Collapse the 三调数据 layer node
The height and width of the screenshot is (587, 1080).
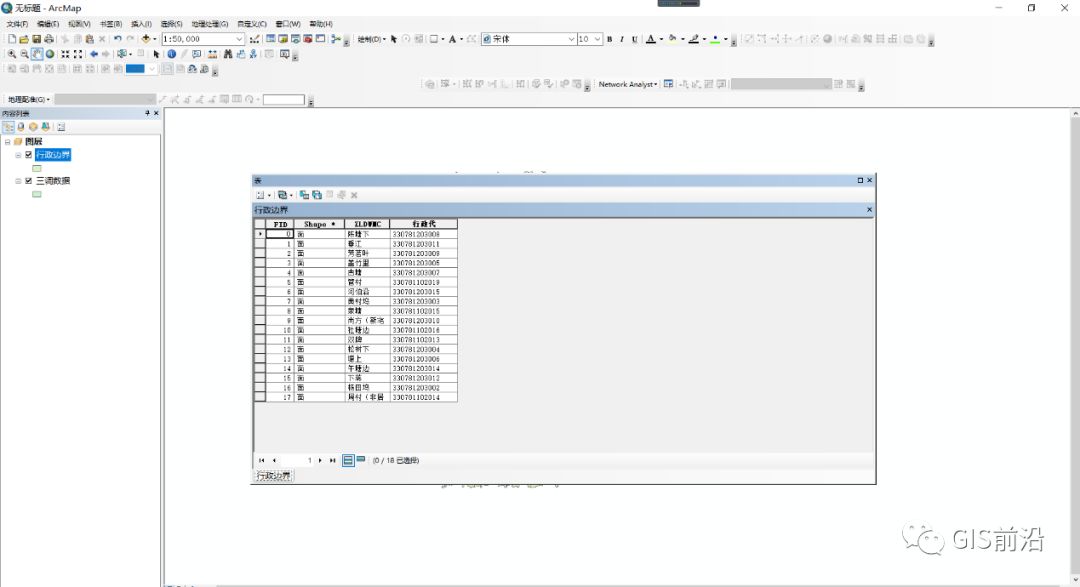pyautogui.click(x=19, y=181)
